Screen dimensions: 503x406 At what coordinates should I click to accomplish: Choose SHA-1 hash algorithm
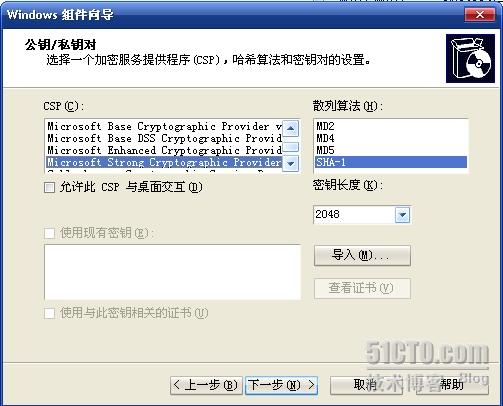[x=391, y=162]
